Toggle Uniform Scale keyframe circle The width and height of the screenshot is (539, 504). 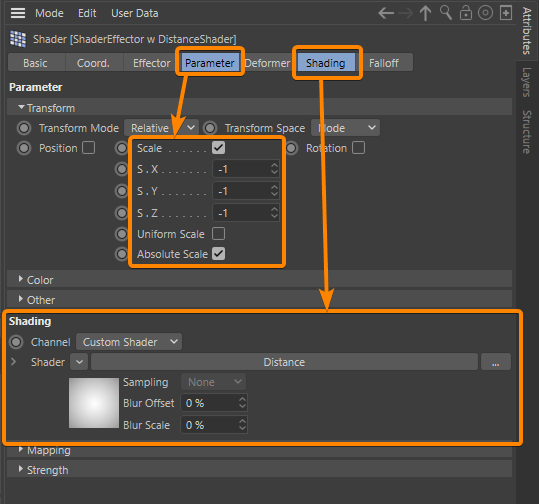click(x=122, y=234)
